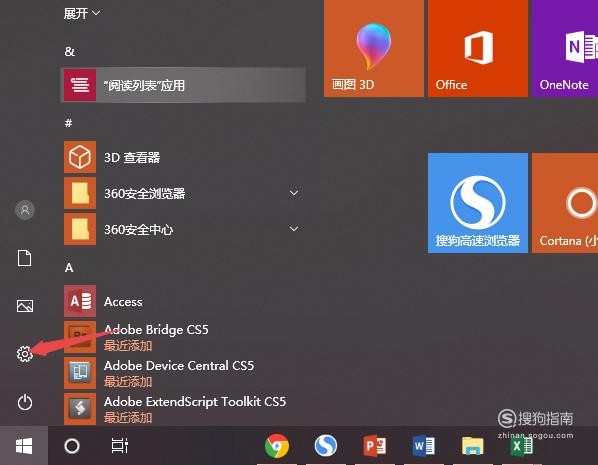
Task: Click the 360安全中心 folder icon
Action: (80, 229)
